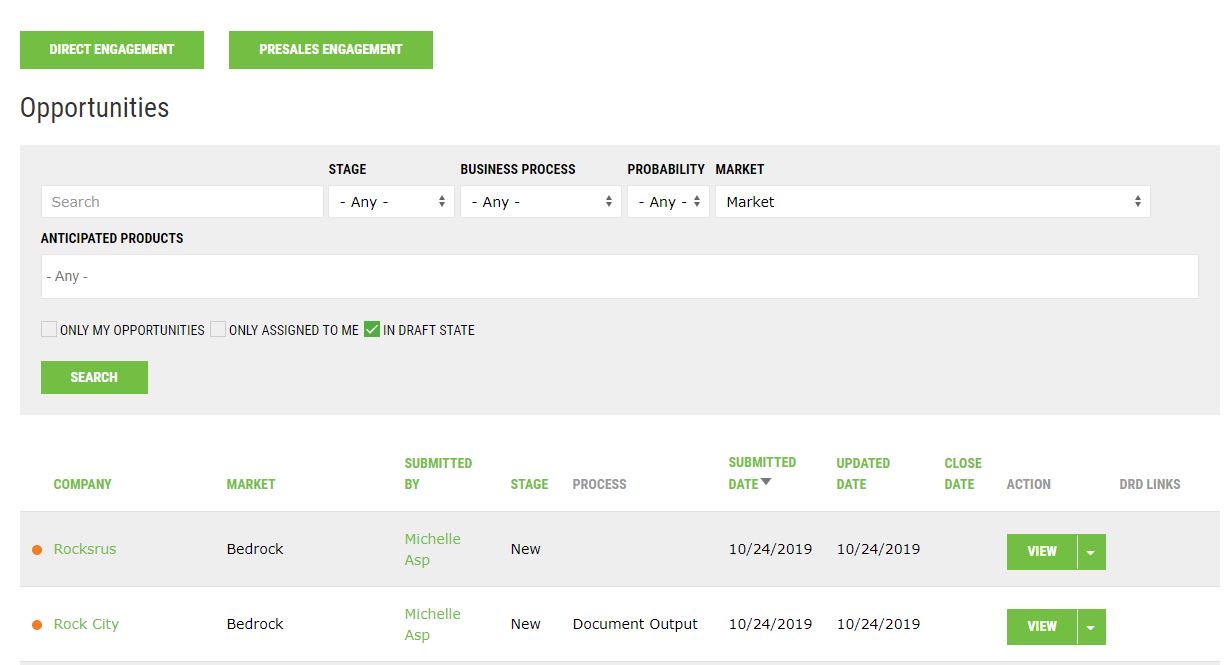Screen dimensions: 1232x665
Task: Open the Anticipated Products selector
Action: click(x=620, y=276)
